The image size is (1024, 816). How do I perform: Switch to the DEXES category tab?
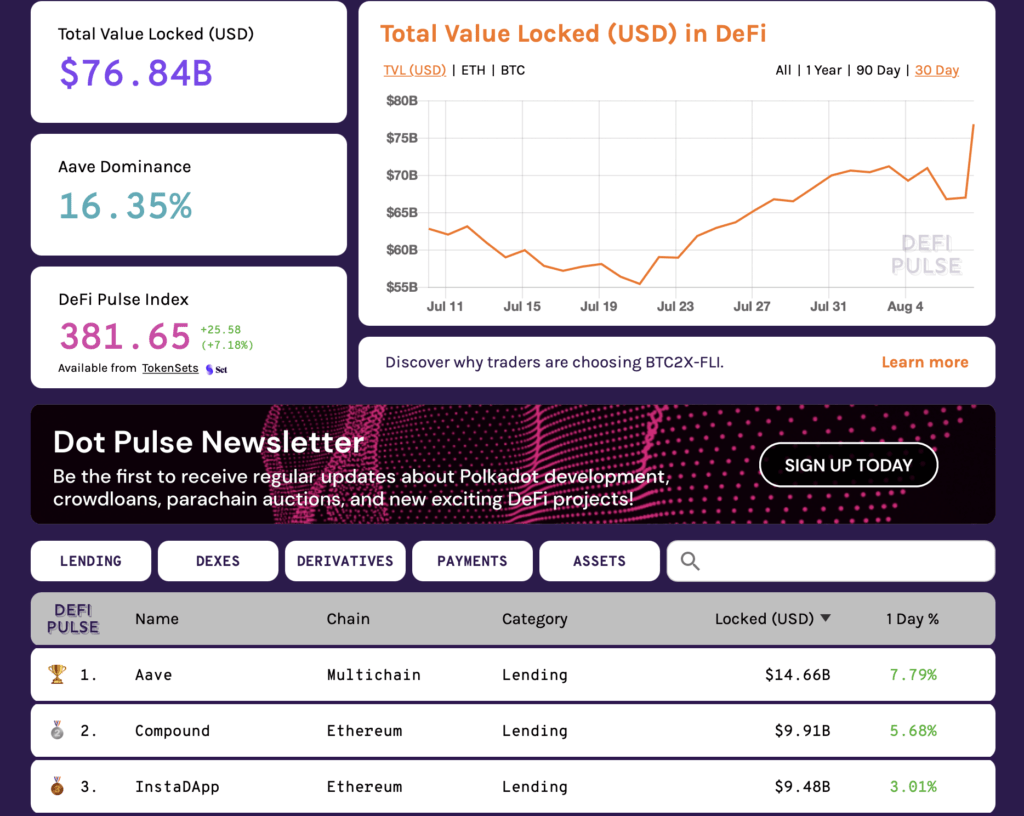pyautogui.click(x=217, y=561)
